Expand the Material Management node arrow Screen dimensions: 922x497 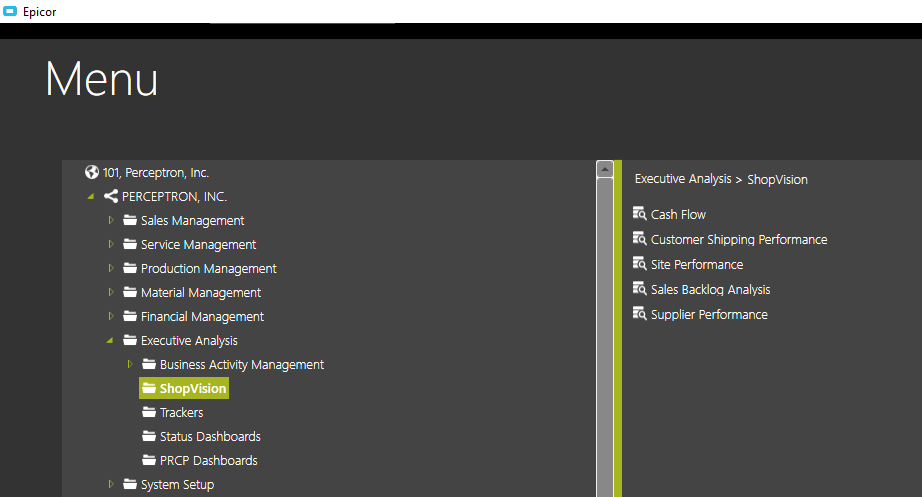tap(111, 292)
